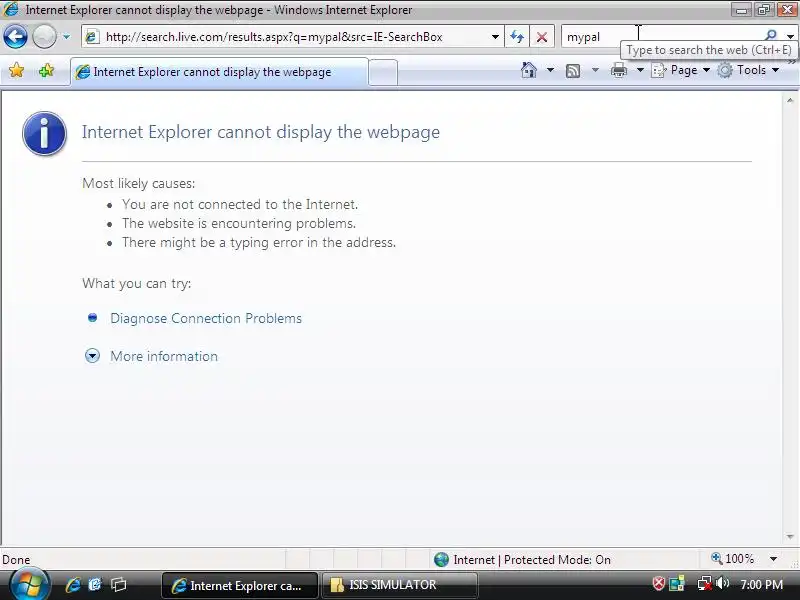Click the blue information icon

click(x=44, y=133)
